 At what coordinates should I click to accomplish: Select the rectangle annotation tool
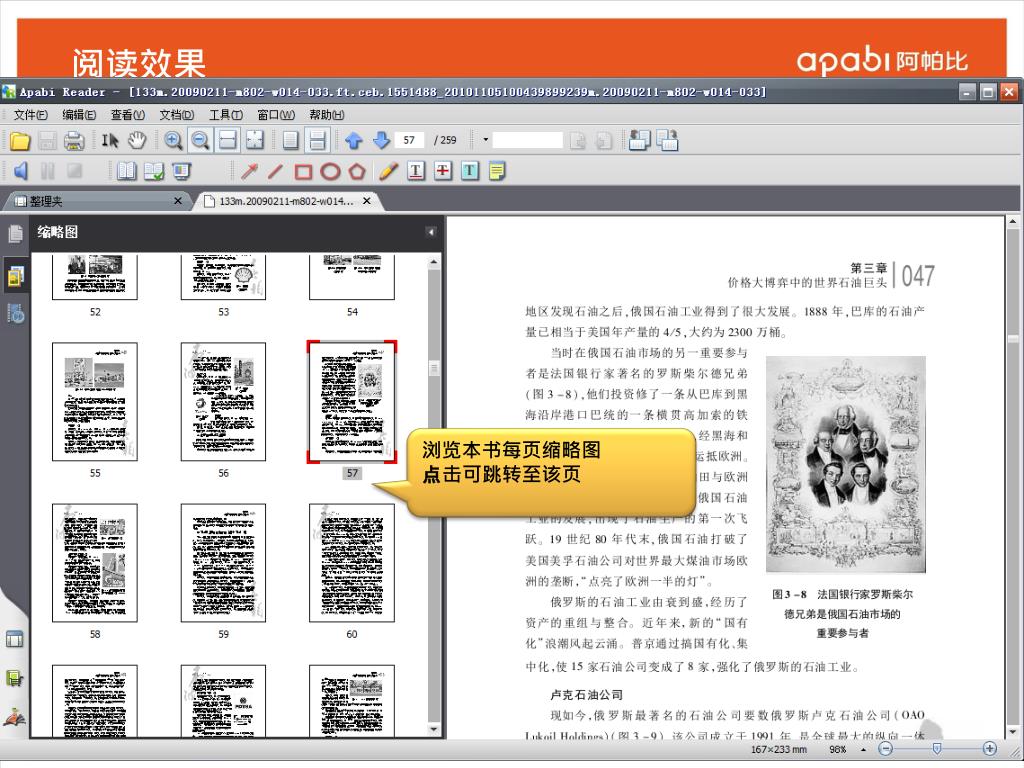click(303, 171)
